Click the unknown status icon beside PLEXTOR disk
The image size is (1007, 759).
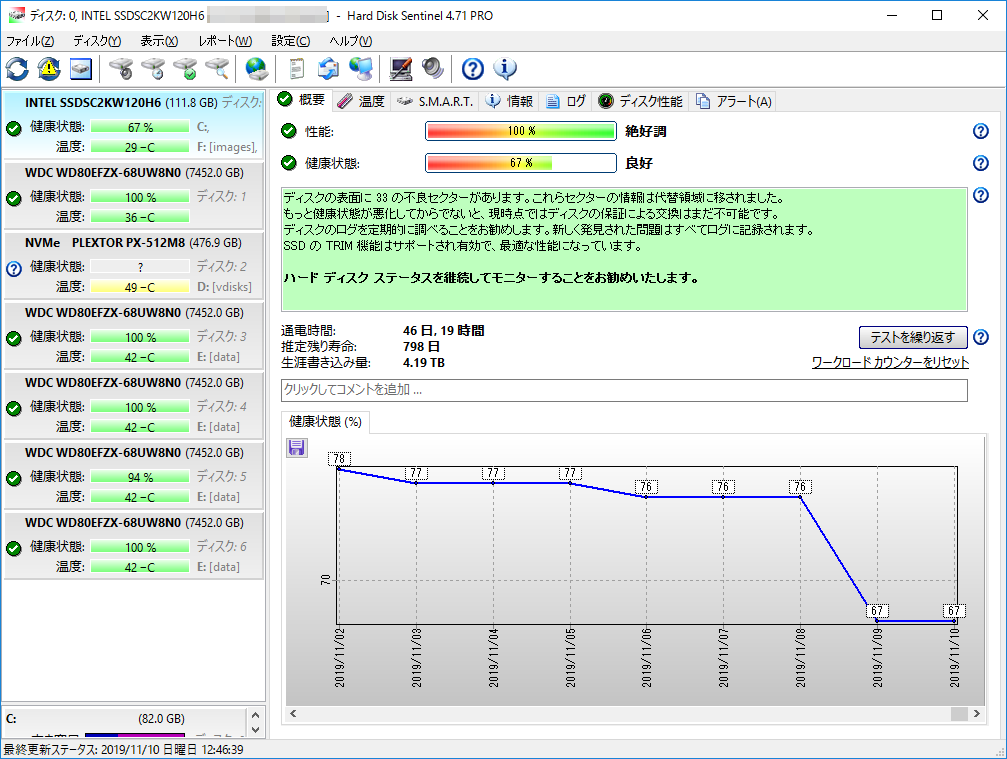tap(14, 268)
